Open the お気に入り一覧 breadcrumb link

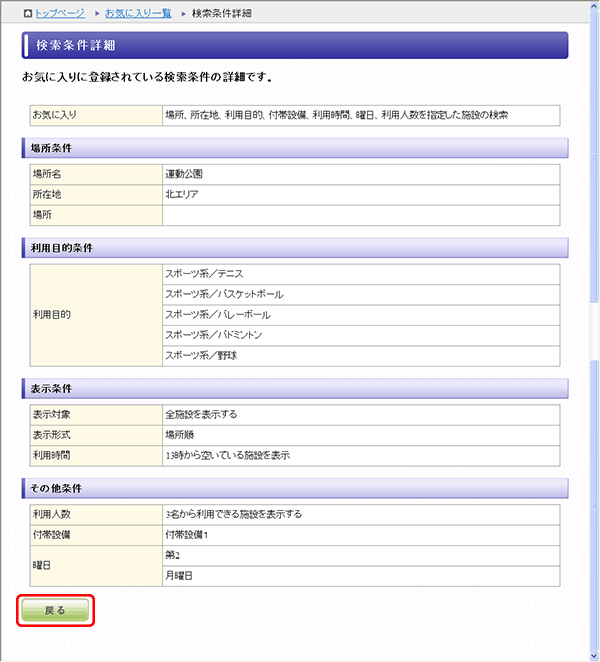(138, 13)
